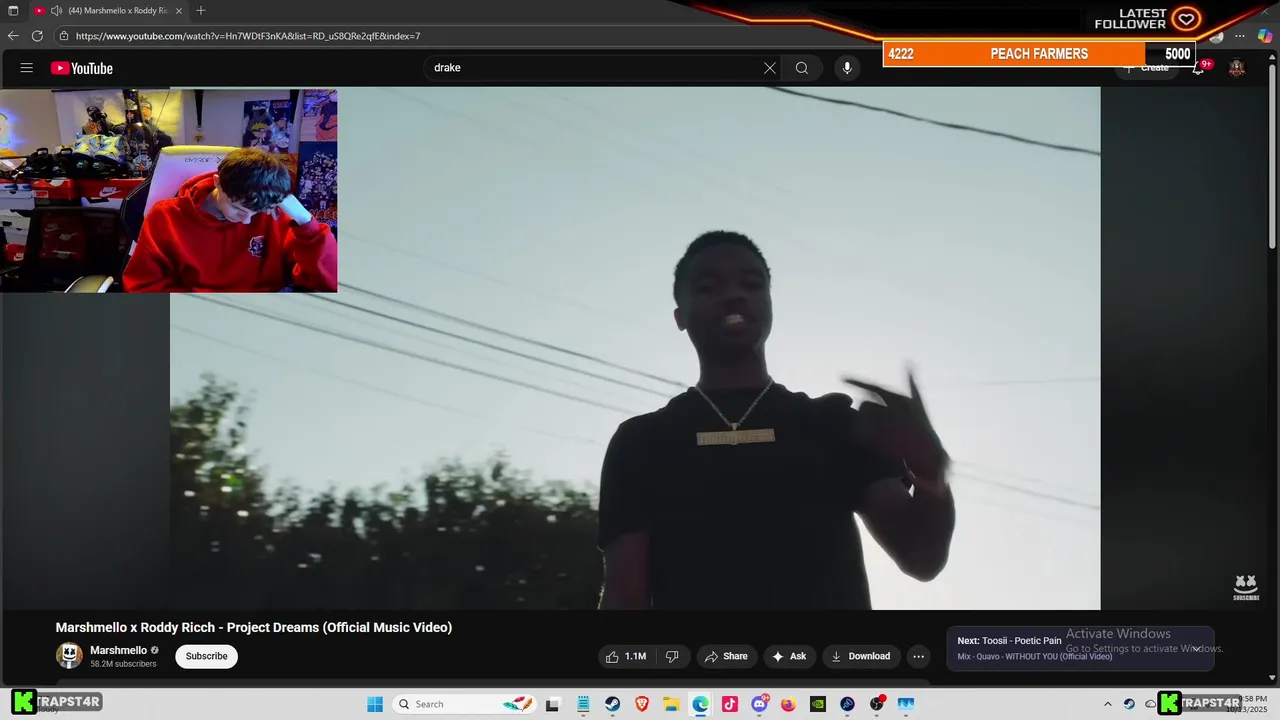The image size is (1280, 720).
Task: Open the YouTube account avatar menu
Action: tap(1237, 68)
